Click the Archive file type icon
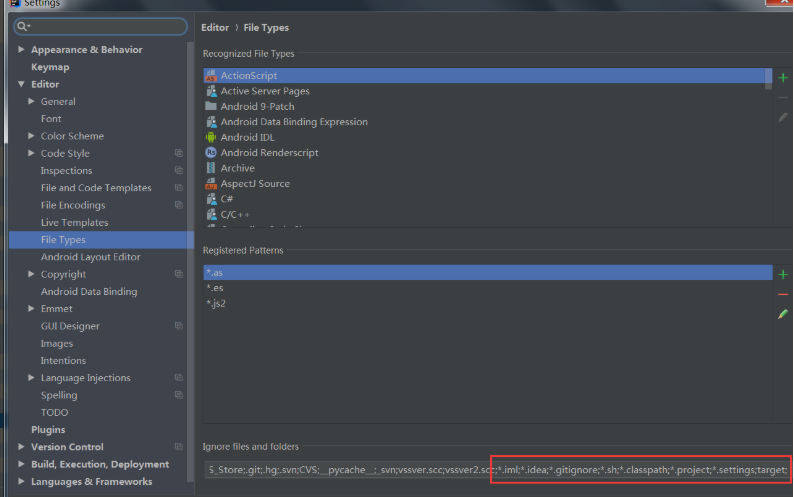The width and height of the screenshot is (794, 497). pyautogui.click(x=211, y=168)
